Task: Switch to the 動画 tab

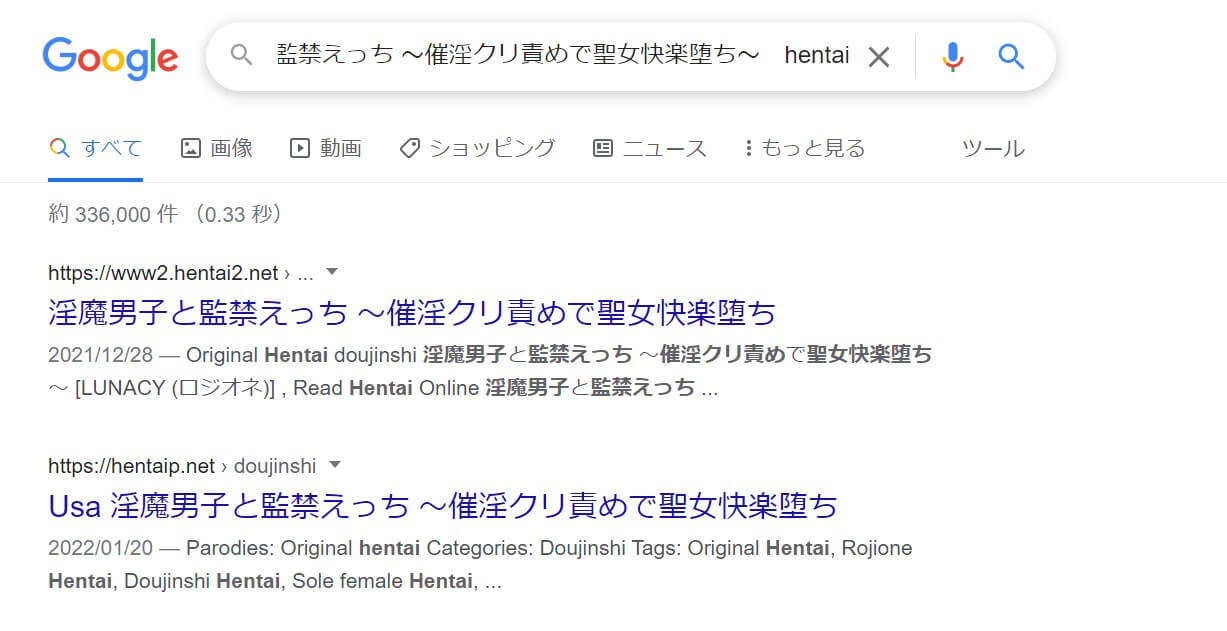Action: 326,149
